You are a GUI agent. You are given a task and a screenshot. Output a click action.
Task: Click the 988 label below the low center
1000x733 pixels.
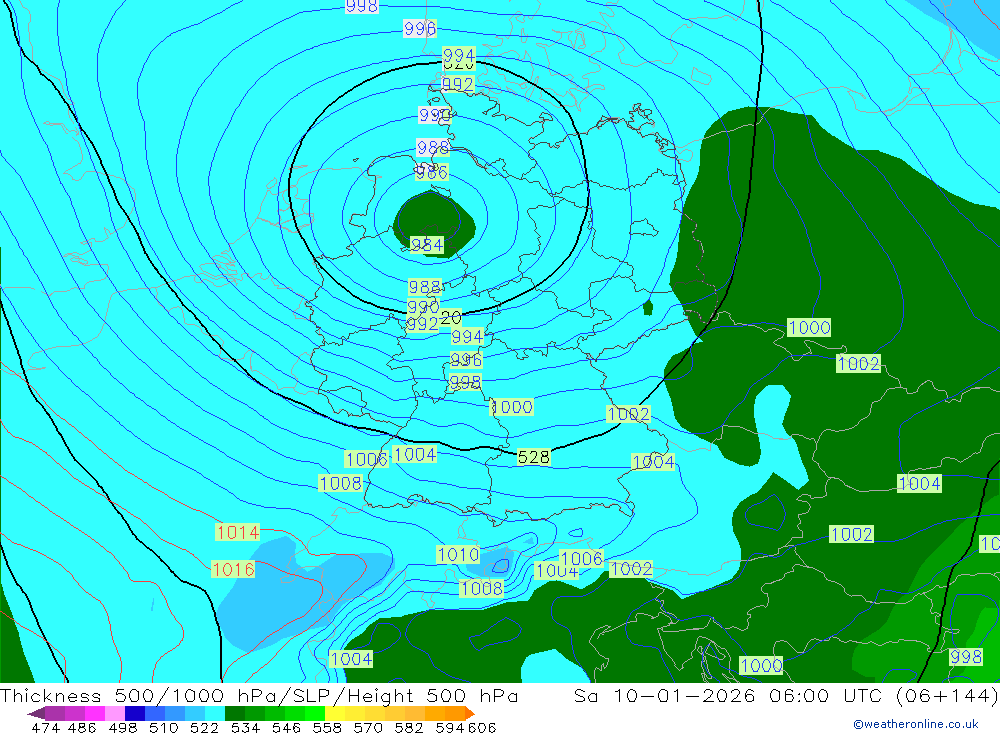pyautogui.click(x=425, y=287)
